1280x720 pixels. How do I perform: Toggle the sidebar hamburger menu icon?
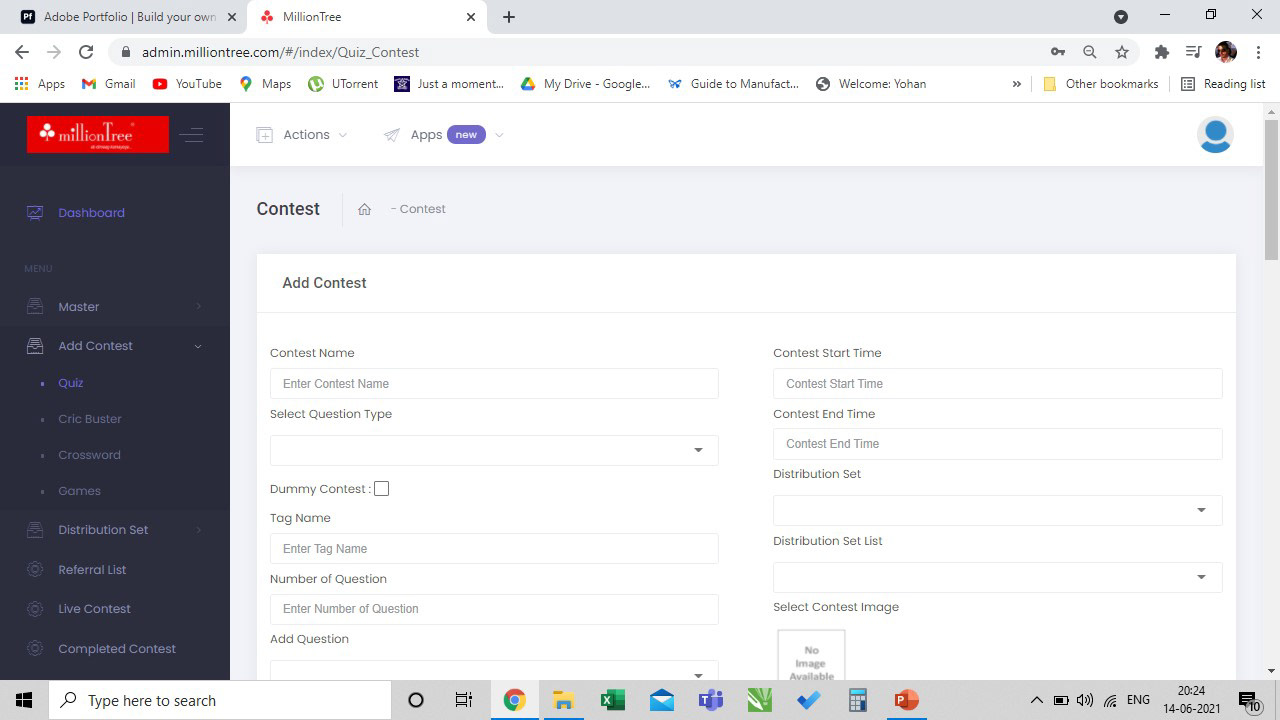193,135
